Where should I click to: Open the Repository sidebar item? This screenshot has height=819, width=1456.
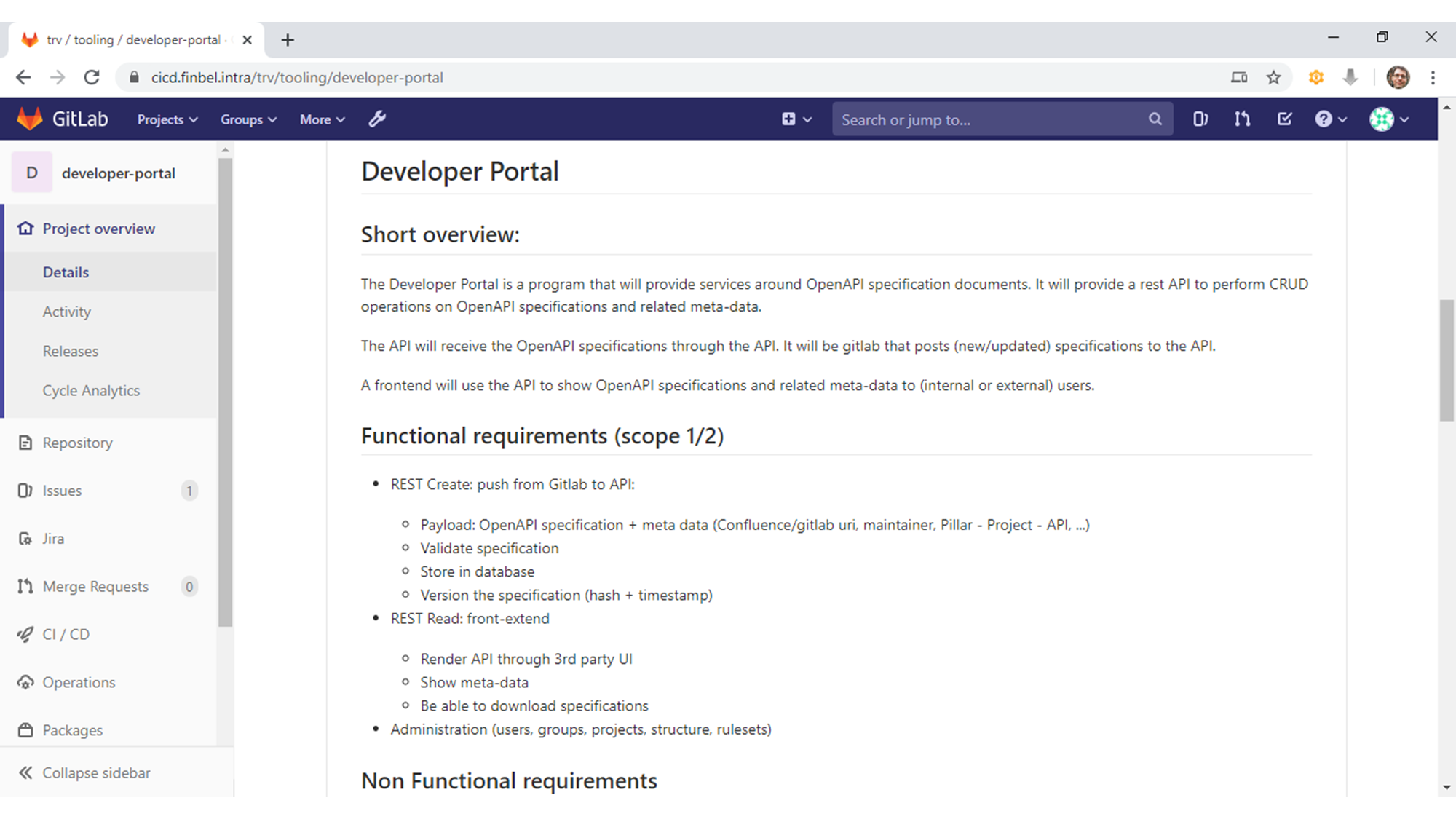point(77,443)
